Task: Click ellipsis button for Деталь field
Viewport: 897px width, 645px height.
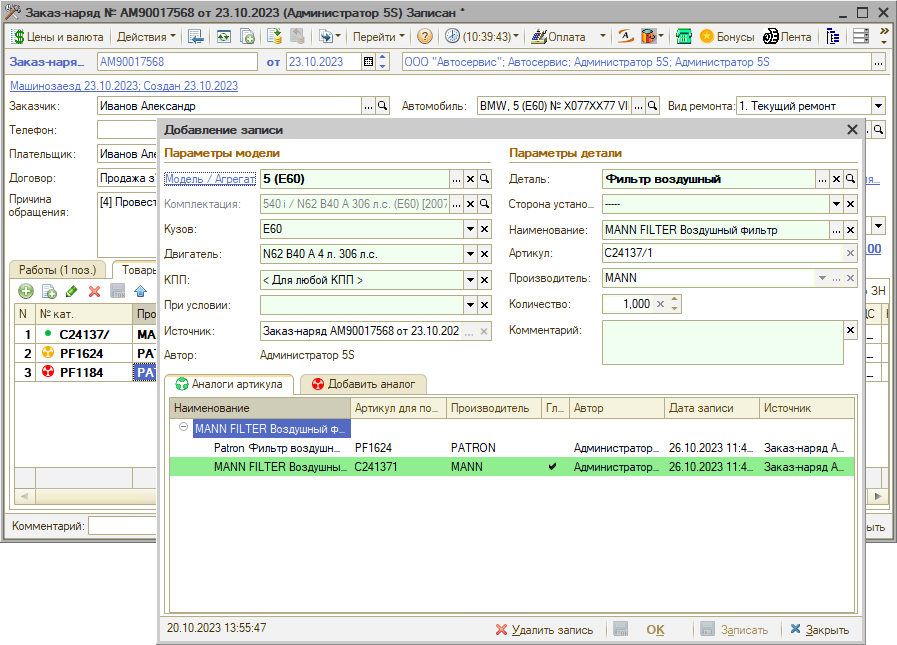Action: pos(823,179)
